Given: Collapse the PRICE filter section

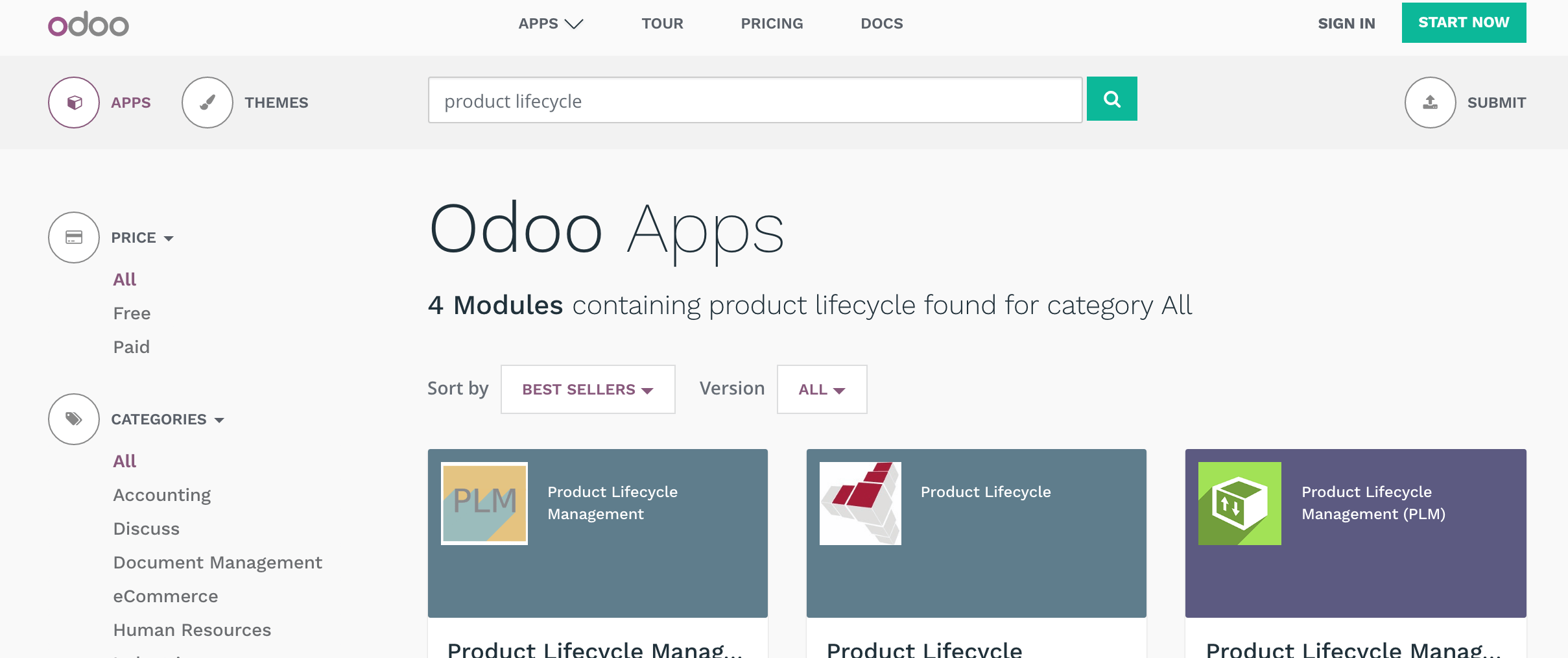Looking at the screenshot, I should click(x=142, y=238).
